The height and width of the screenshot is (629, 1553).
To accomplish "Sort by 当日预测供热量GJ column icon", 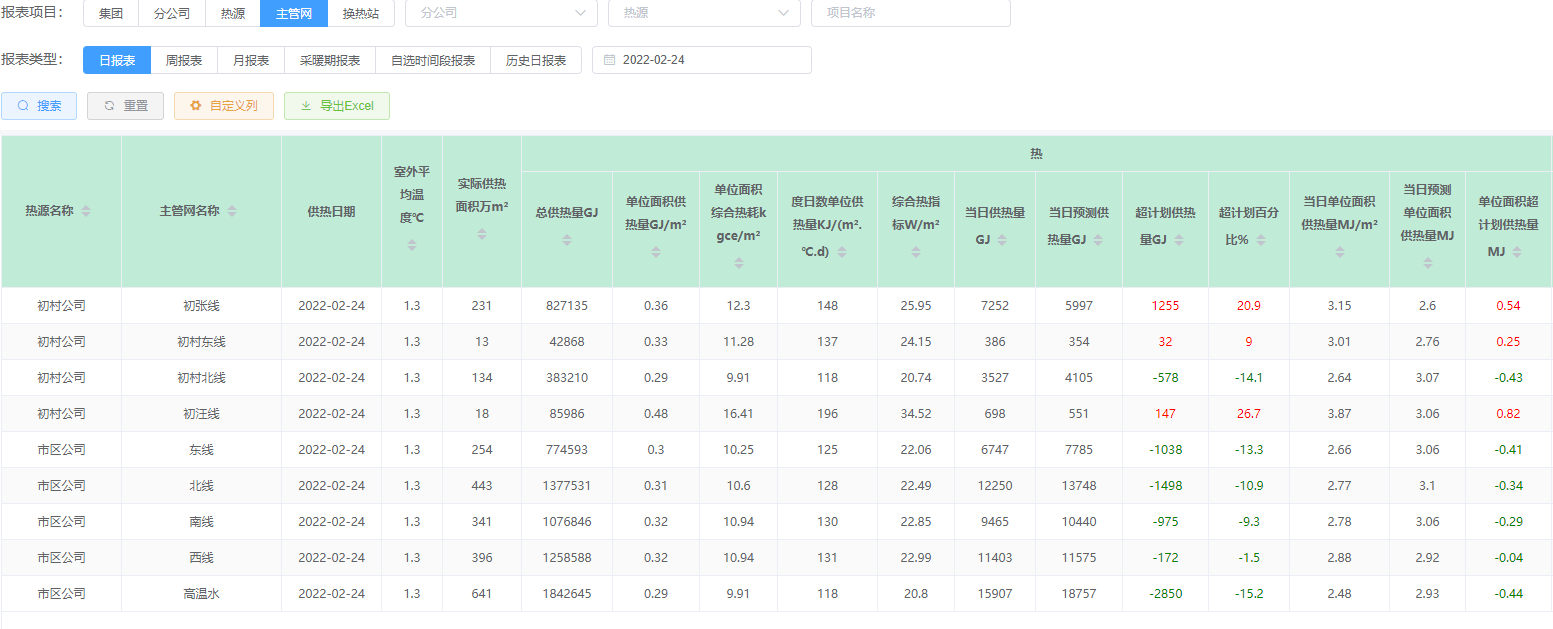I will pyautogui.click(x=1098, y=240).
